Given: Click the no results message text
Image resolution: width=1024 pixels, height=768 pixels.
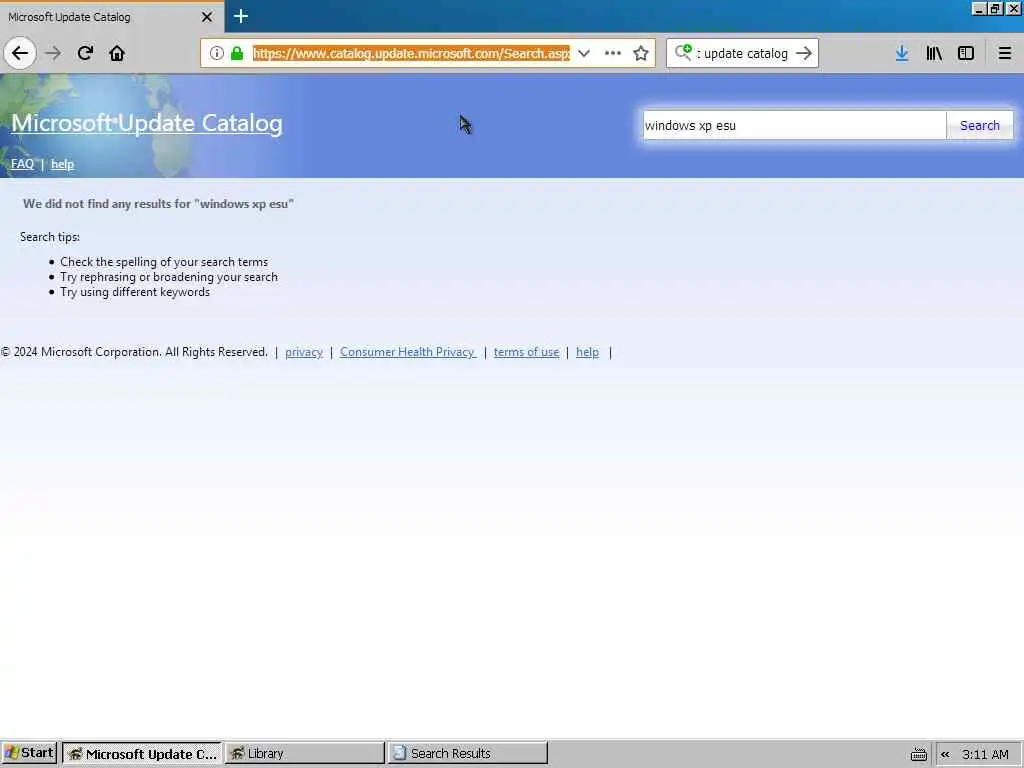Looking at the screenshot, I should click(x=158, y=204).
